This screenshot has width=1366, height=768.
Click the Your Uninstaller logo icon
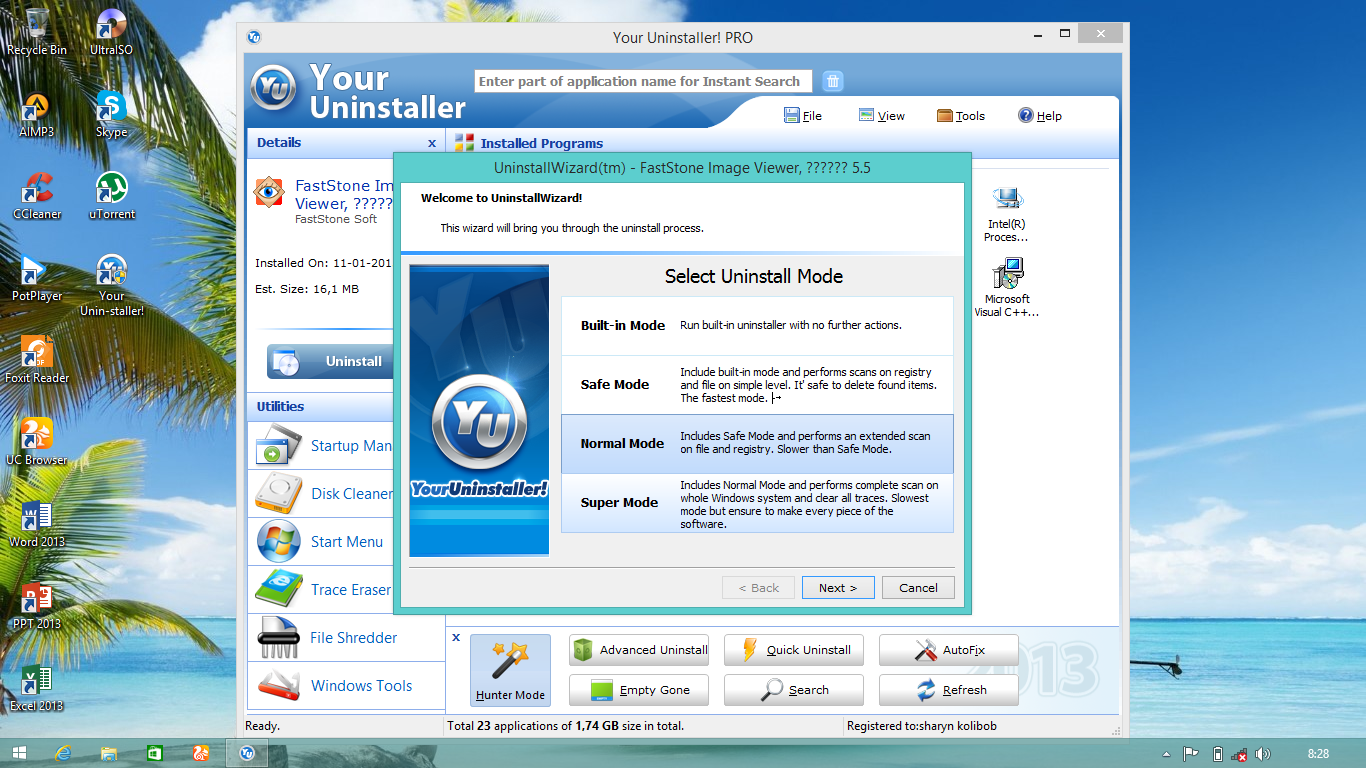pyautogui.click(x=273, y=88)
